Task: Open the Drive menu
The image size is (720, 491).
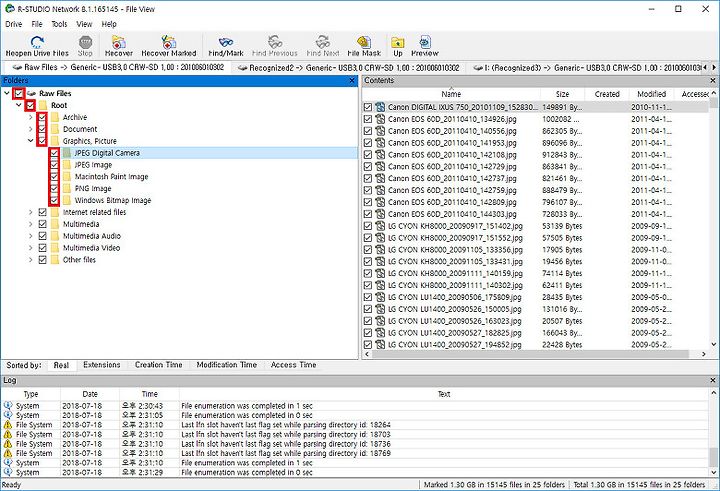Action: point(13,24)
